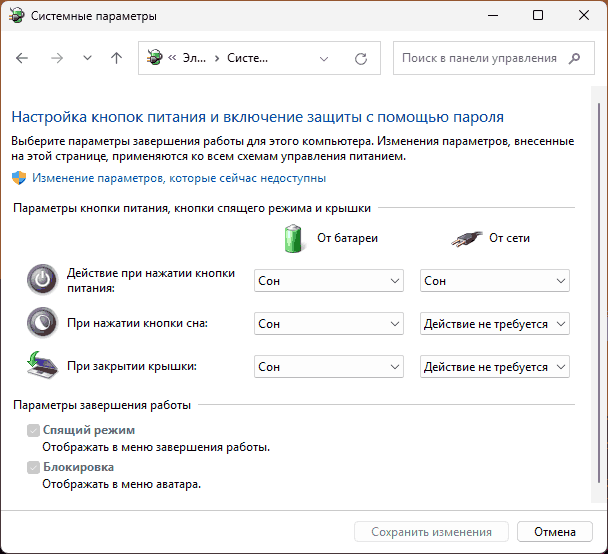Click the window title bar app icon
This screenshot has width=608, height=554.
16,16
